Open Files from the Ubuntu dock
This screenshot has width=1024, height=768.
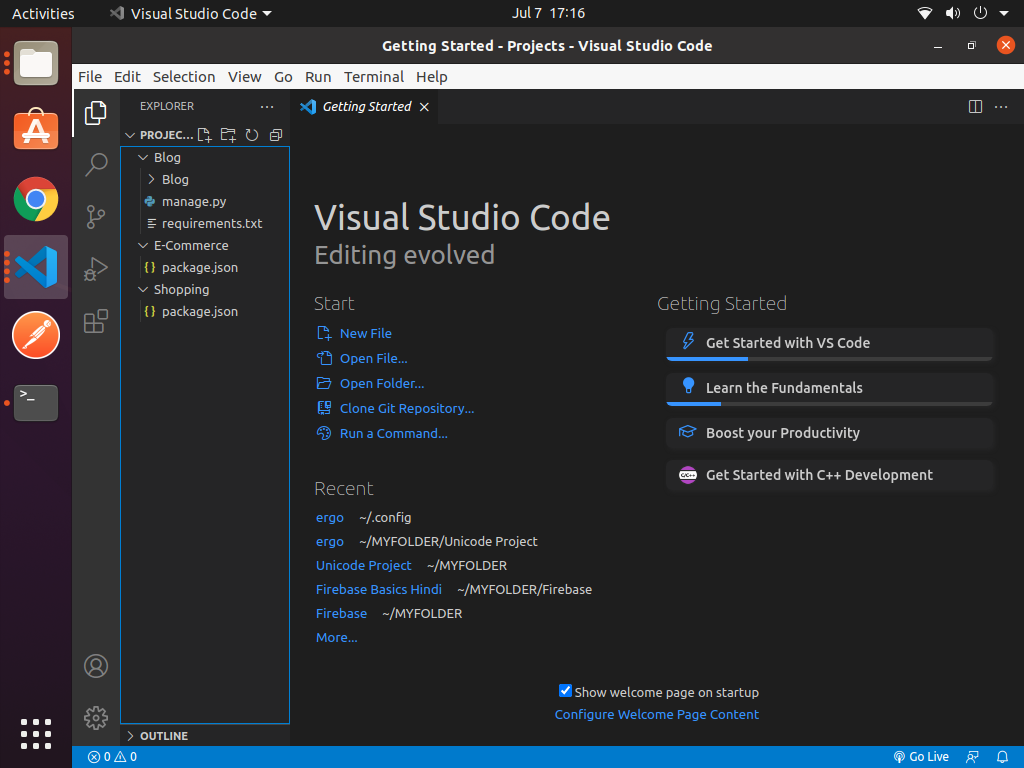(x=36, y=63)
